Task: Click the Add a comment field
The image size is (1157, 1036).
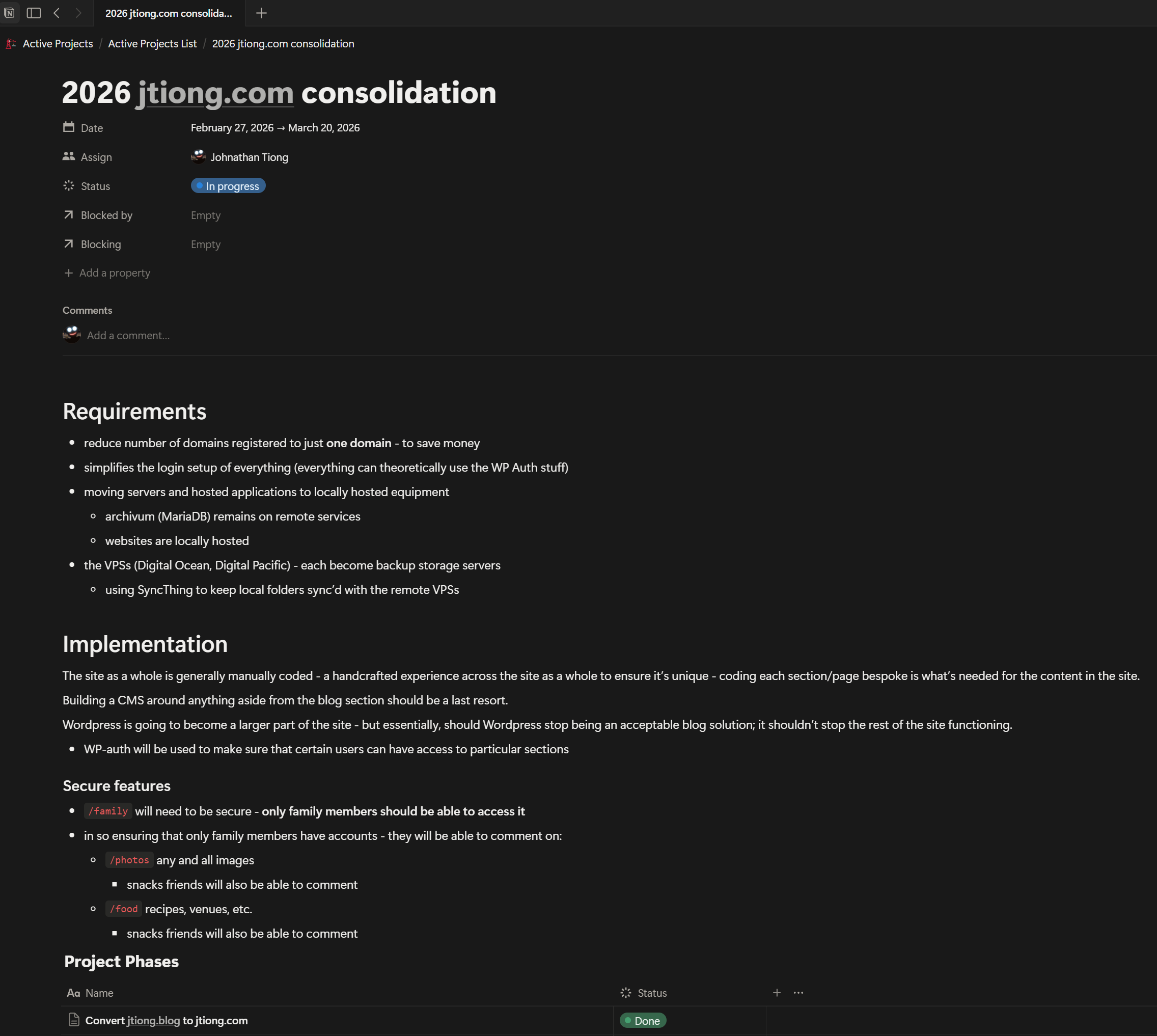Action: (128, 335)
